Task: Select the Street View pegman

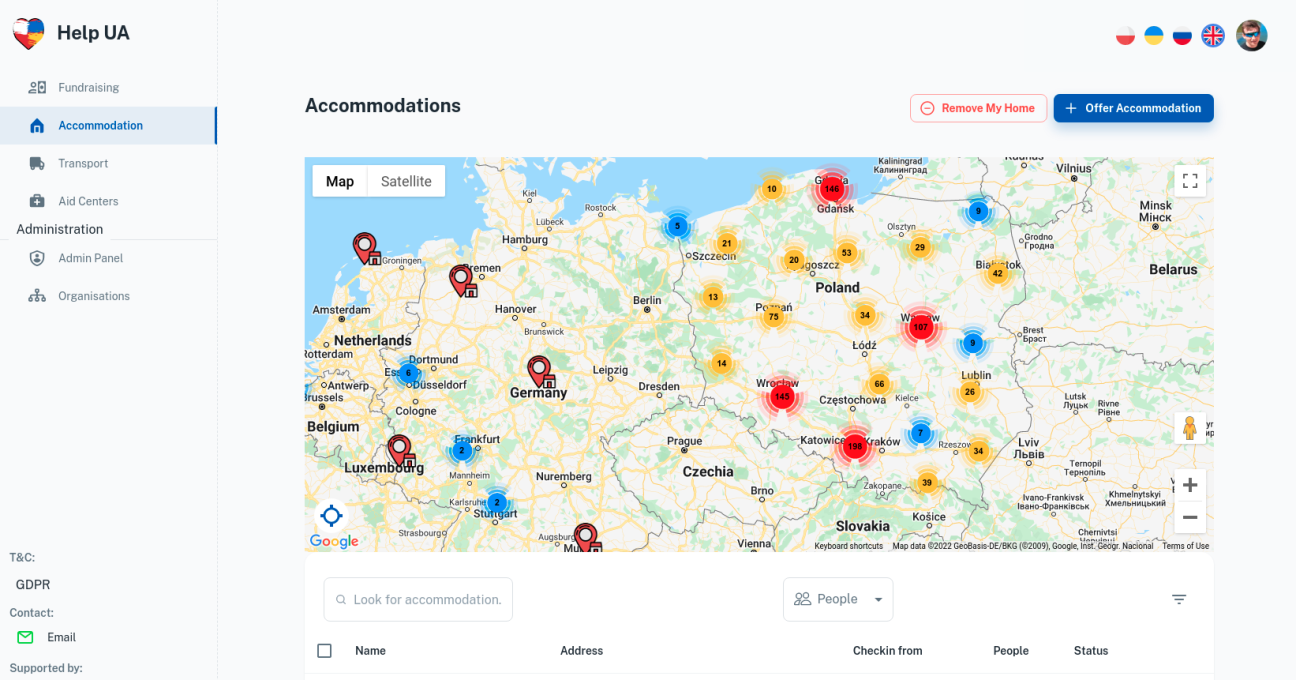Action: point(1190,428)
